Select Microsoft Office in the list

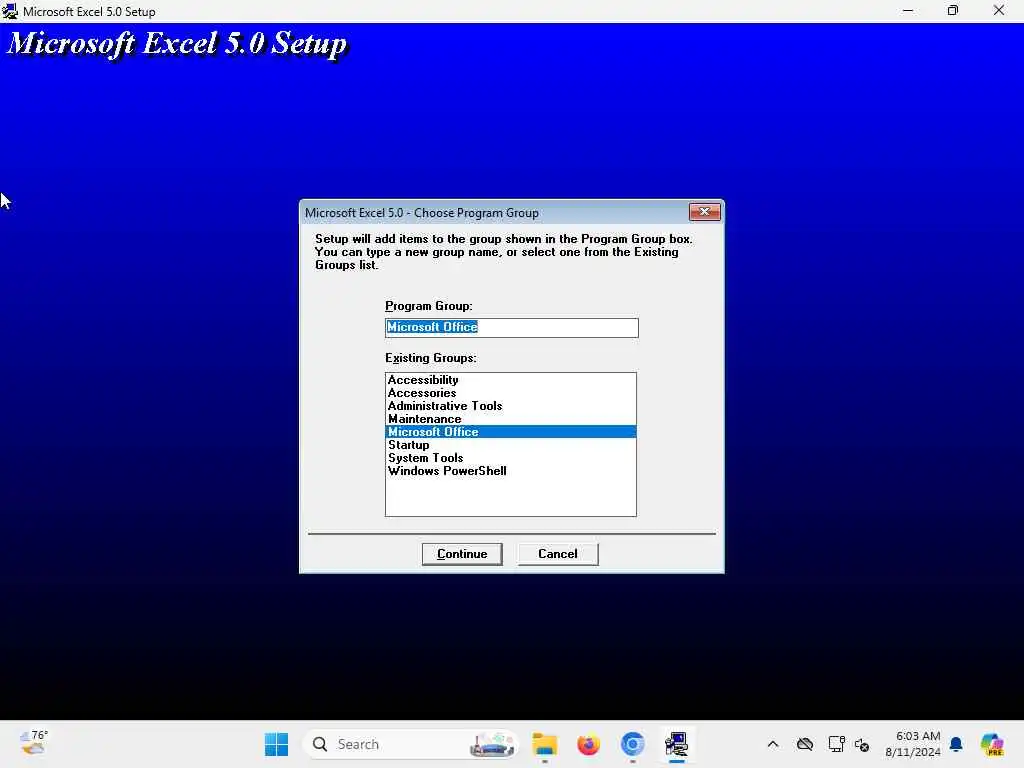pyautogui.click(x=511, y=432)
